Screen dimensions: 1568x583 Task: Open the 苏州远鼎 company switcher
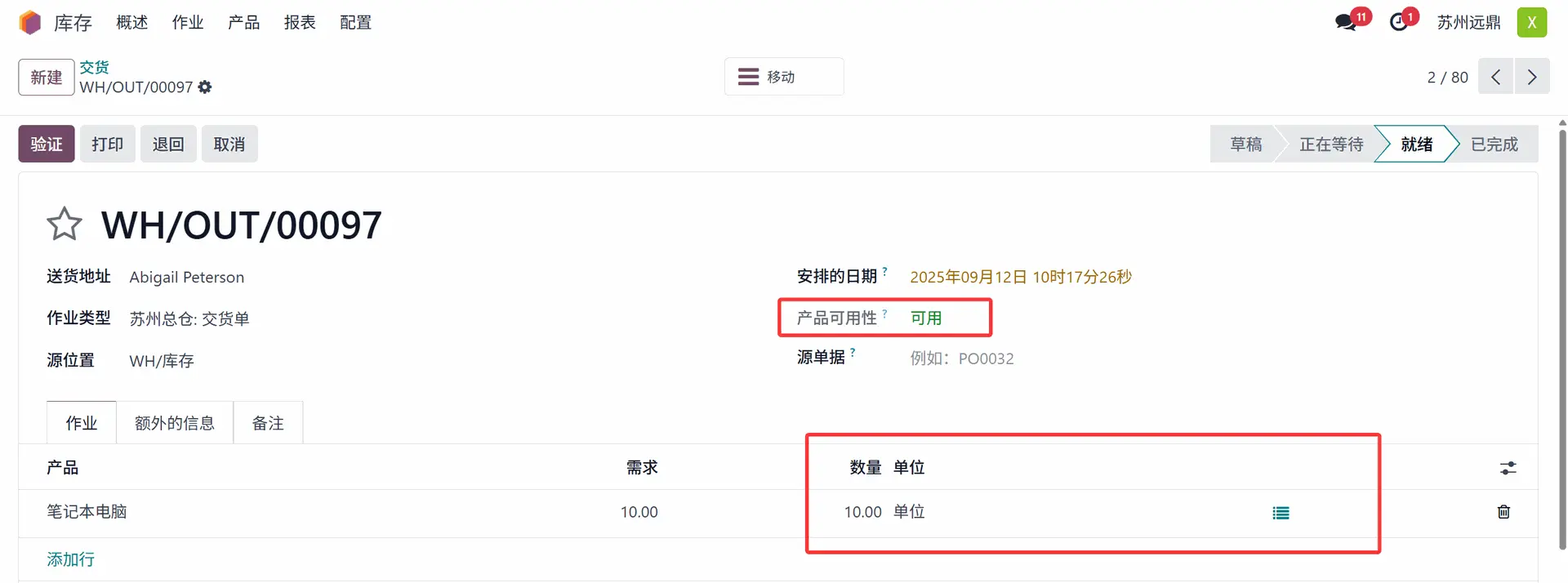[x=1468, y=23]
